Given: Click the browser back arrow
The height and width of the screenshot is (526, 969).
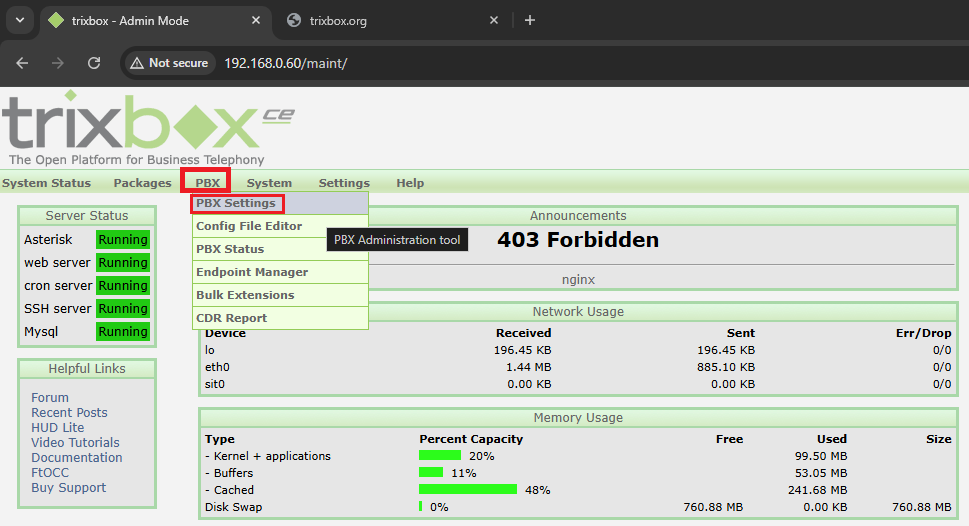Looking at the screenshot, I should click(x=22, y=63).
